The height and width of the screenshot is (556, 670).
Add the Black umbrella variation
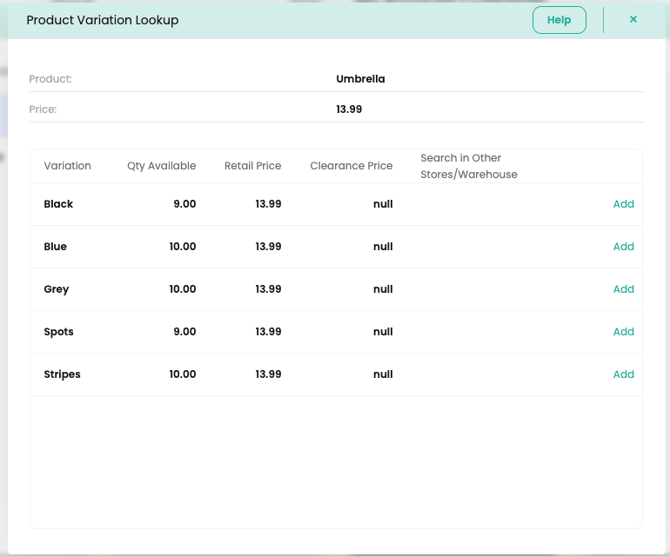pos(623,204)
